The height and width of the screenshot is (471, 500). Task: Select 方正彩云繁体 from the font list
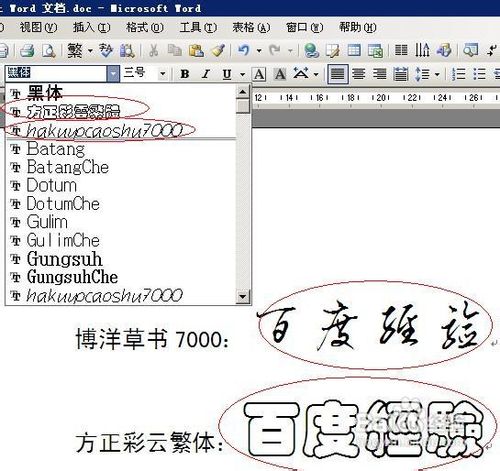pyautogui.click(x=121, y=111)
